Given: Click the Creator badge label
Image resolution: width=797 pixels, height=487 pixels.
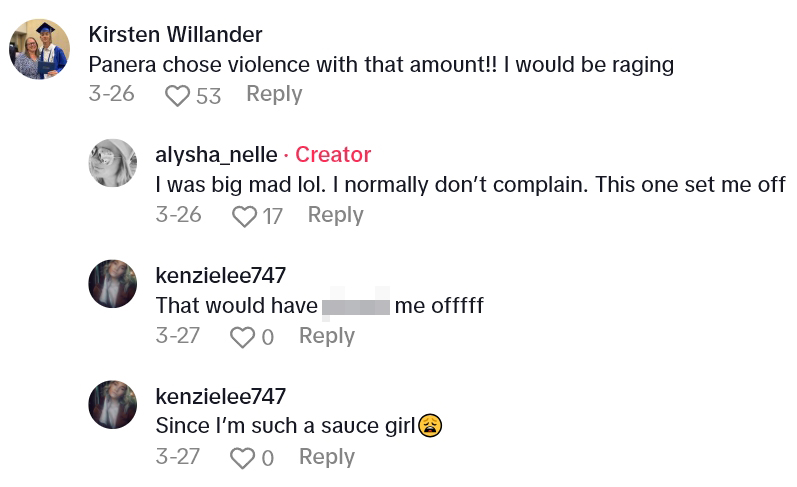Looking at the screenshot, I should pos(333,154).
